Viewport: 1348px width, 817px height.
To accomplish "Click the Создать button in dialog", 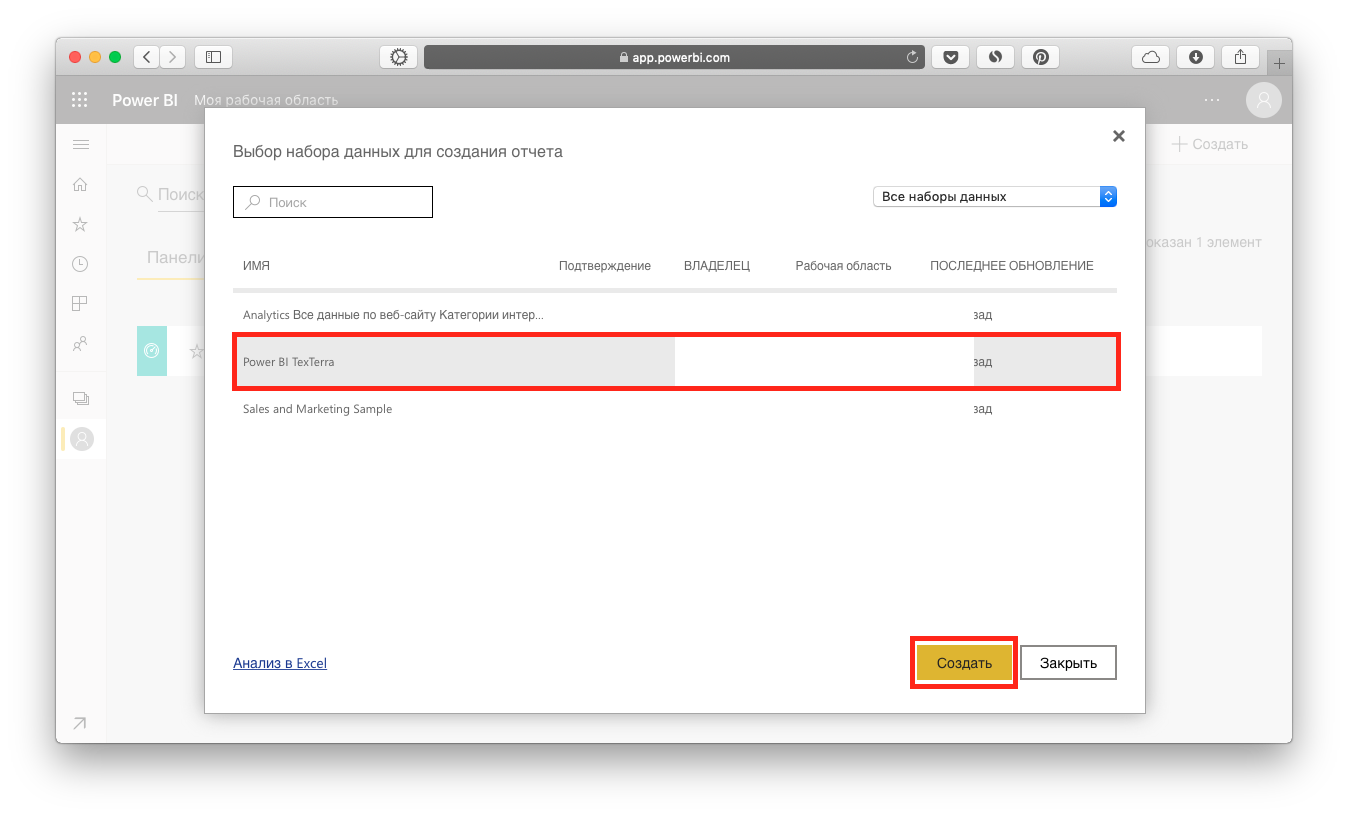I will (x=964, y=663).
